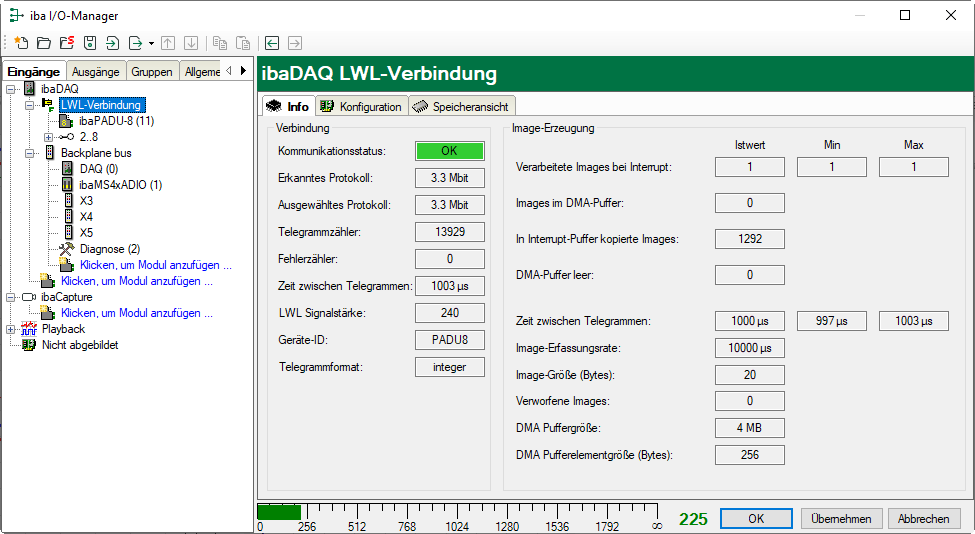Click the LWL Signalstärke value 240
The image size is (975, 534).
(x=450, y=313)
